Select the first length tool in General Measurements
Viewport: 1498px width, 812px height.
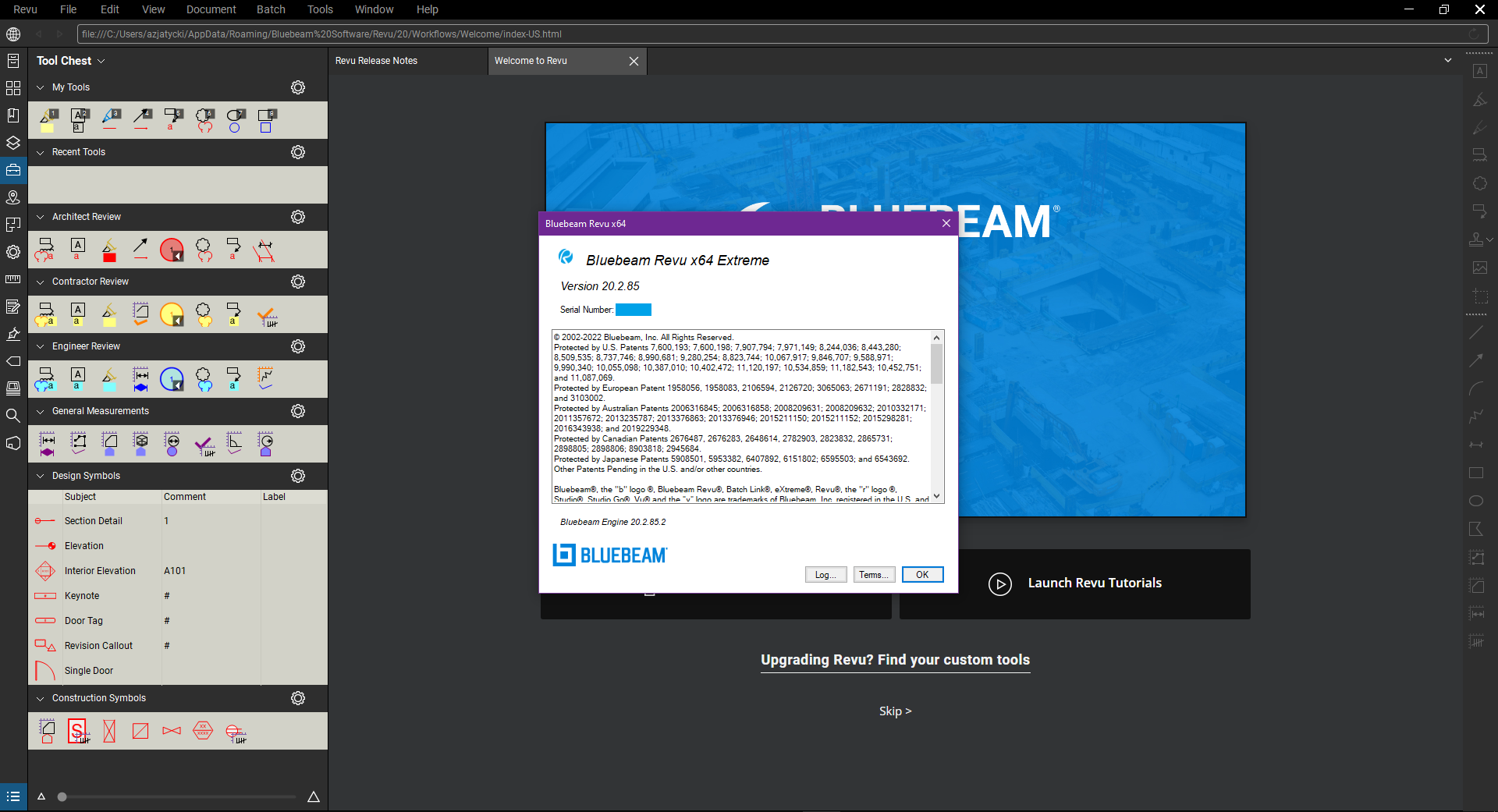coord(47,444)
